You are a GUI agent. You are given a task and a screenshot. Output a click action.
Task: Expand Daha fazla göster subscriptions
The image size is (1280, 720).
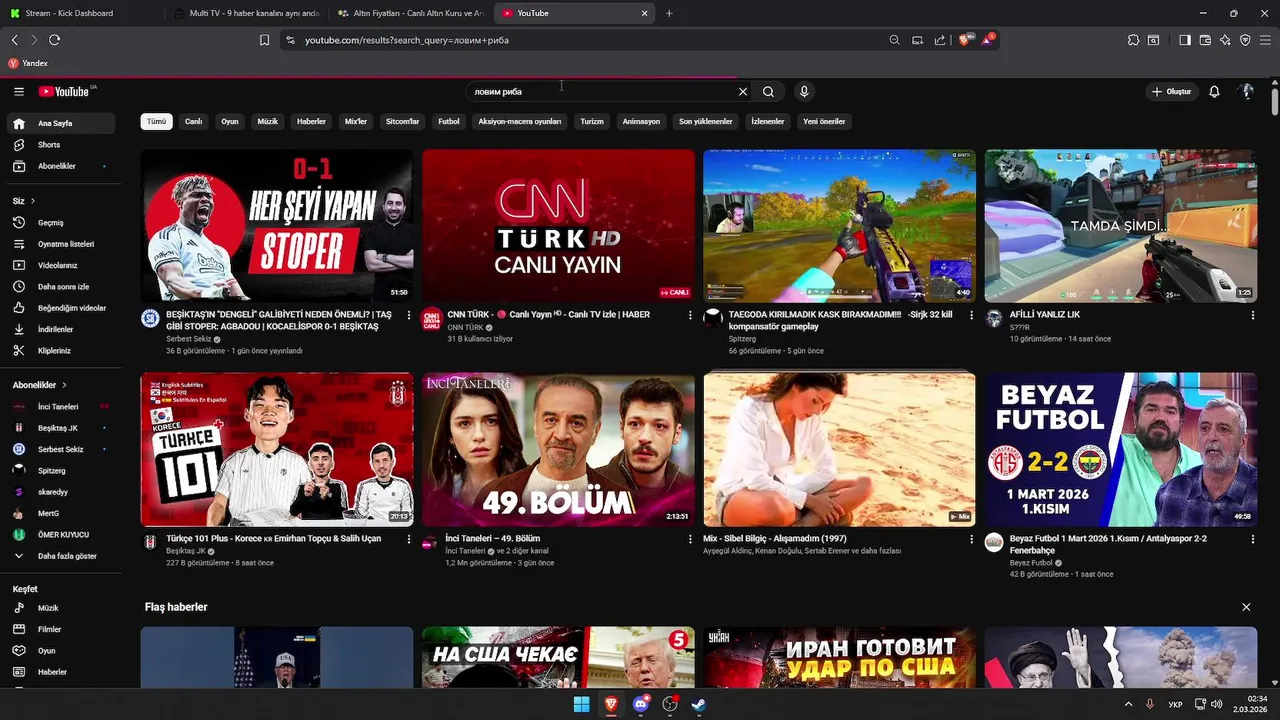pos(61,556)
